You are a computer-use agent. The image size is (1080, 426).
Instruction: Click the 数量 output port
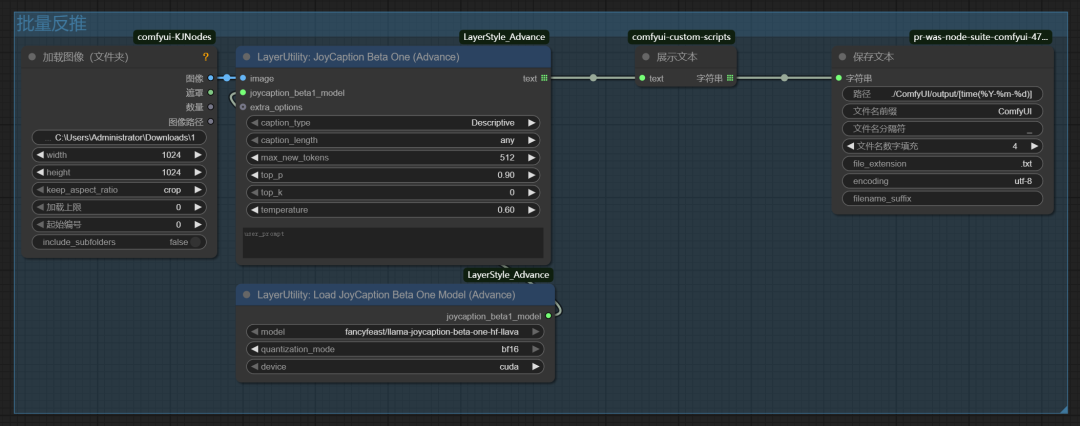(x=211, y=107)
